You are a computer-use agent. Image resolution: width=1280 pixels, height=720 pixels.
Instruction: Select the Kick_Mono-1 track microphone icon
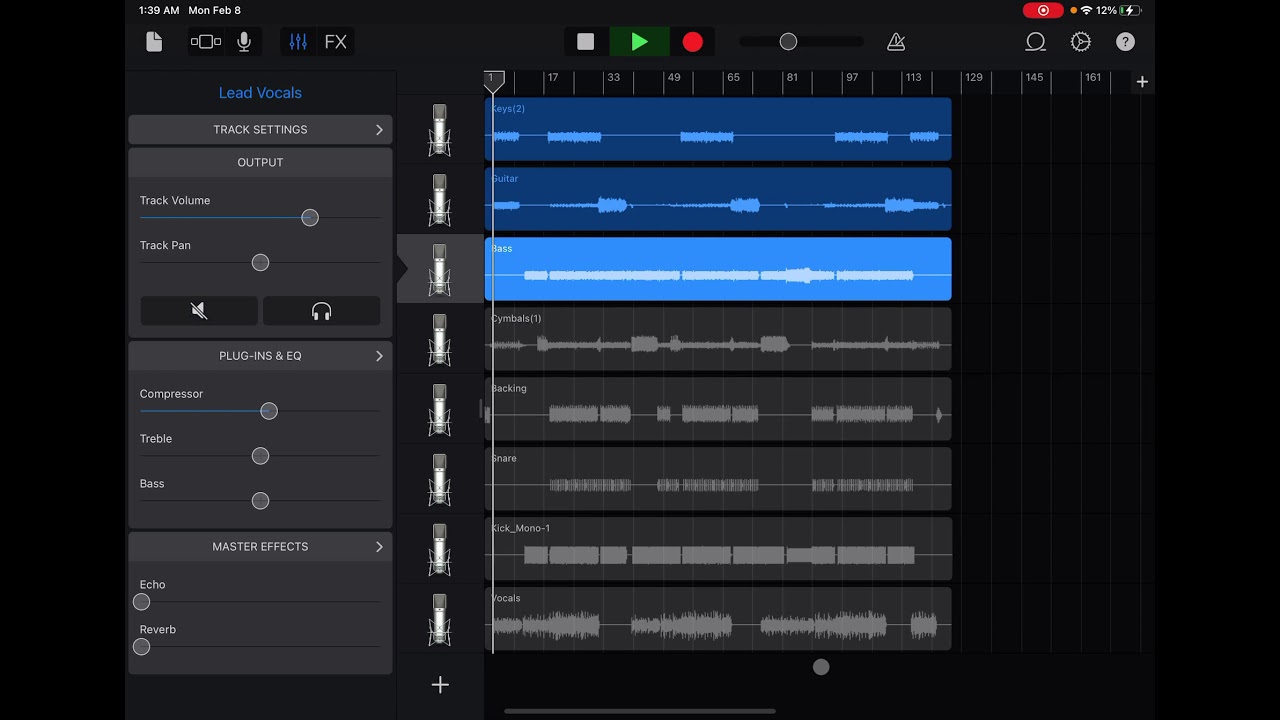(440, 550)
